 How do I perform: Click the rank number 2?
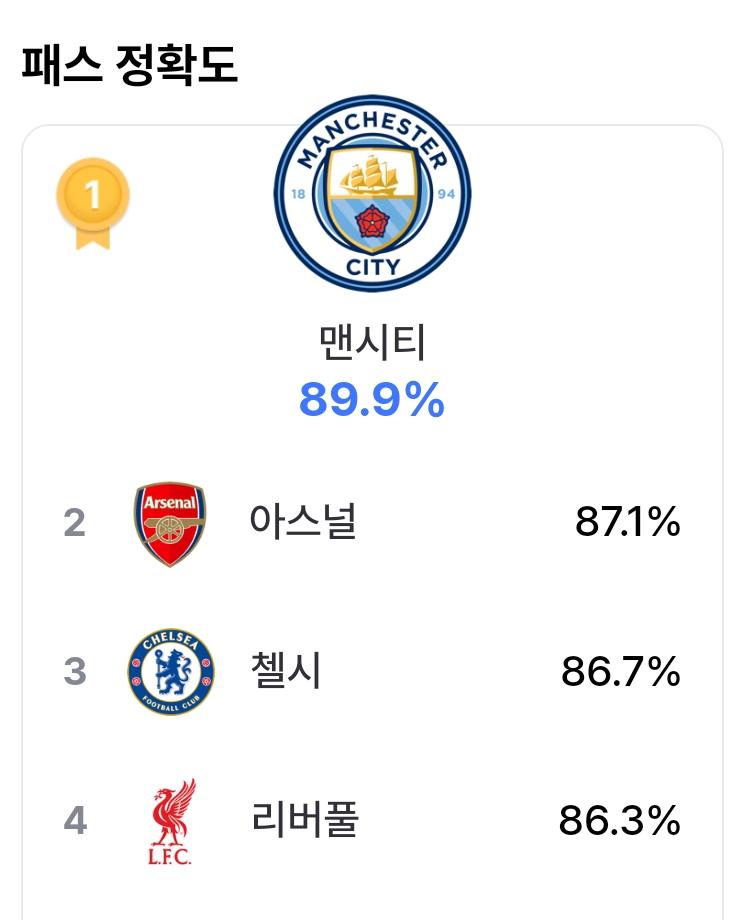pyautogui.click(x=75, y=523)
